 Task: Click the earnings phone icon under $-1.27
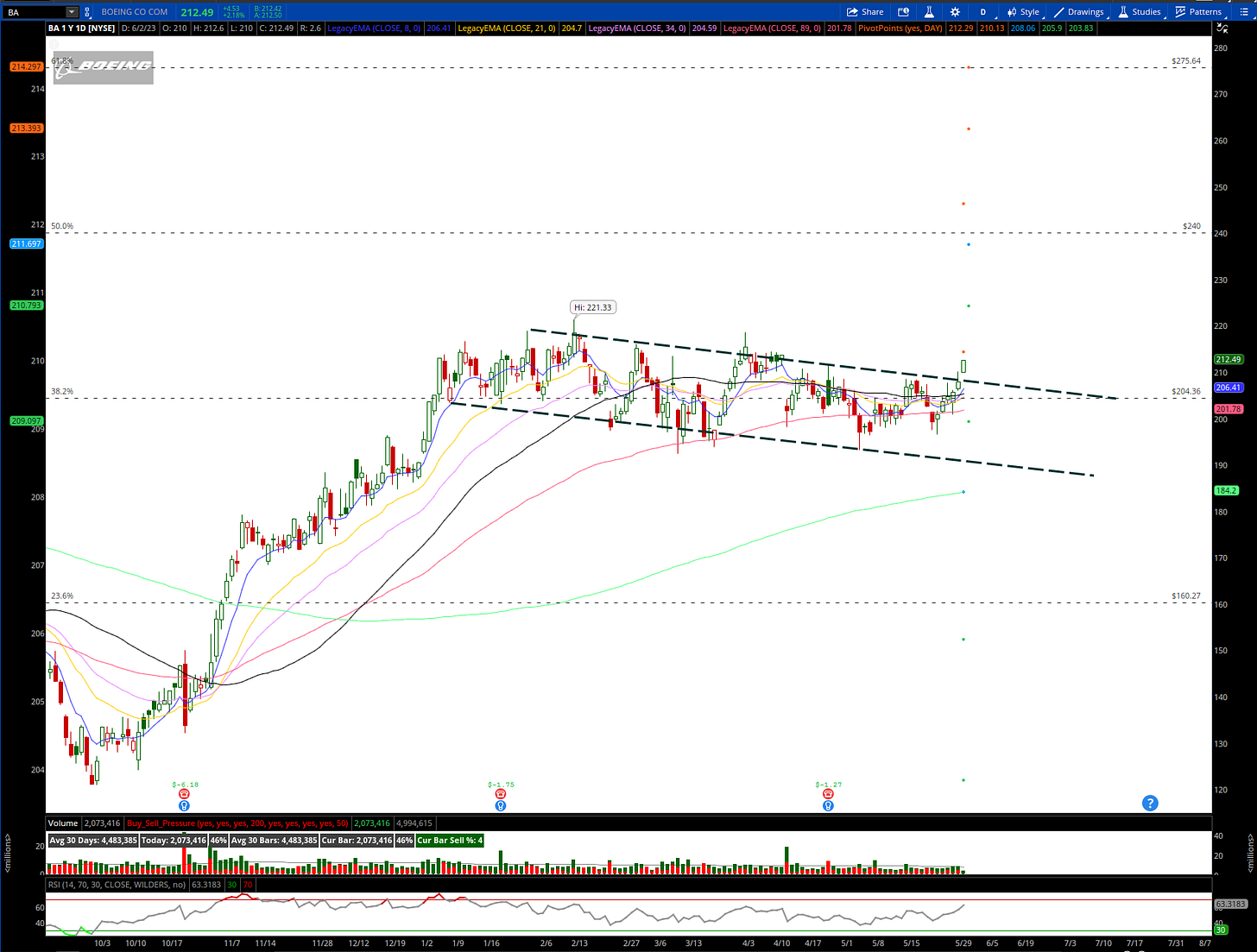828,794
